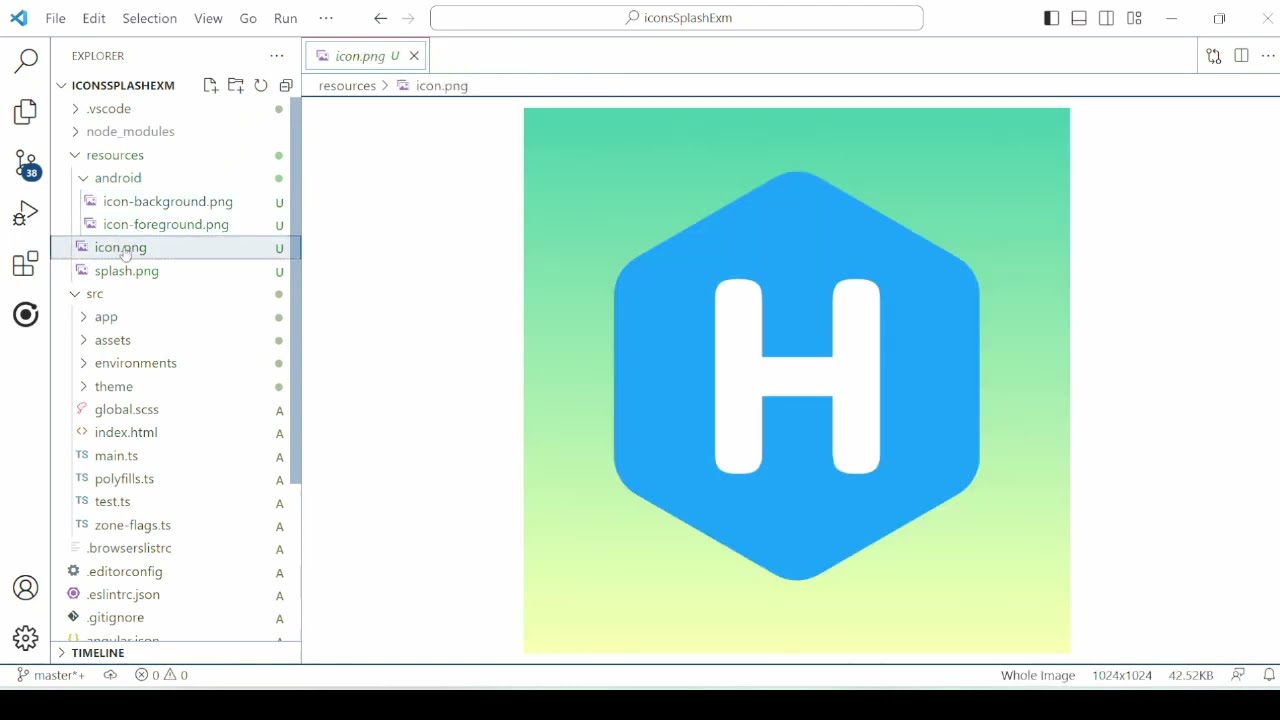Viewport: 1280px width, 720px height.
Task: Customize layout icon in title bar
Action: click(1134, 18)
